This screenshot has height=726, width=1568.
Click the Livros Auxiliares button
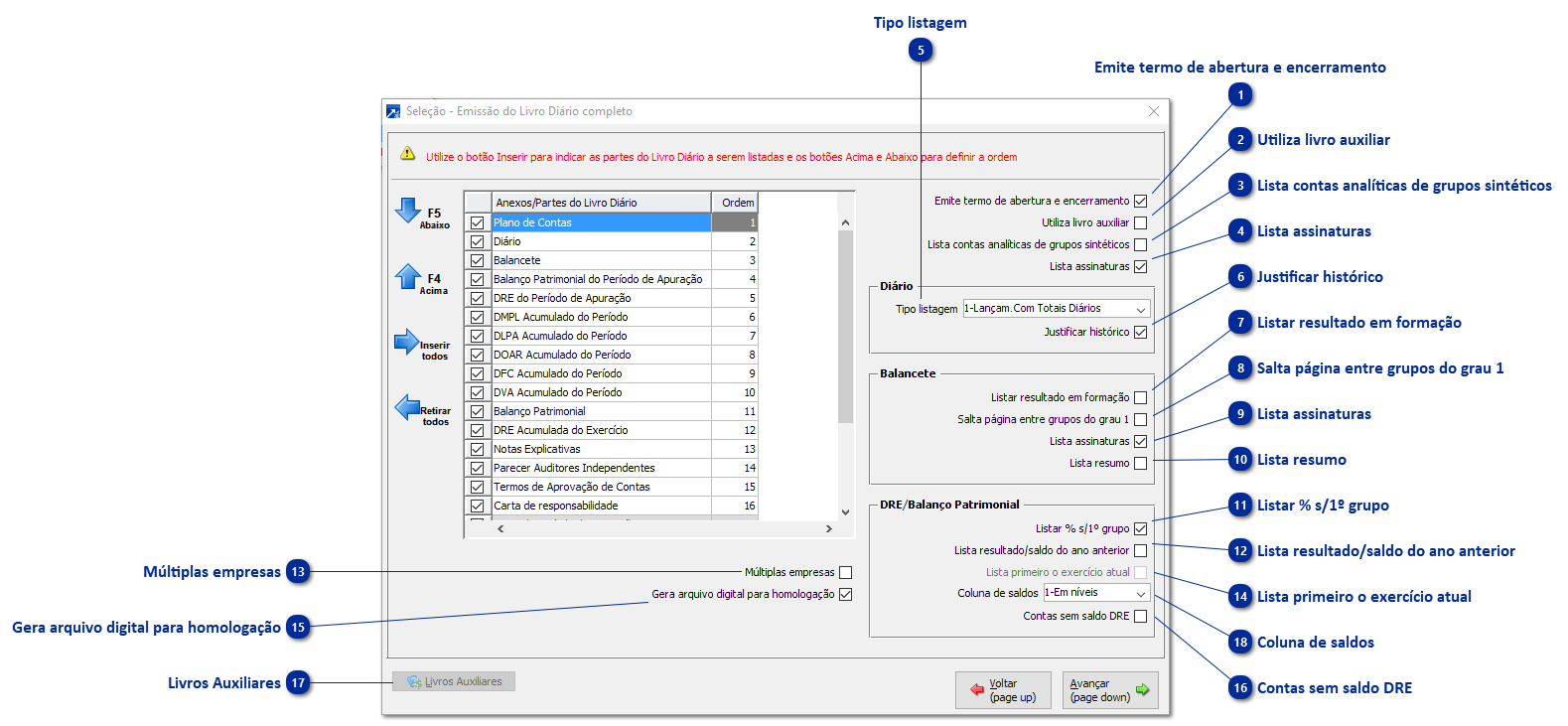(x=454, y=681)
